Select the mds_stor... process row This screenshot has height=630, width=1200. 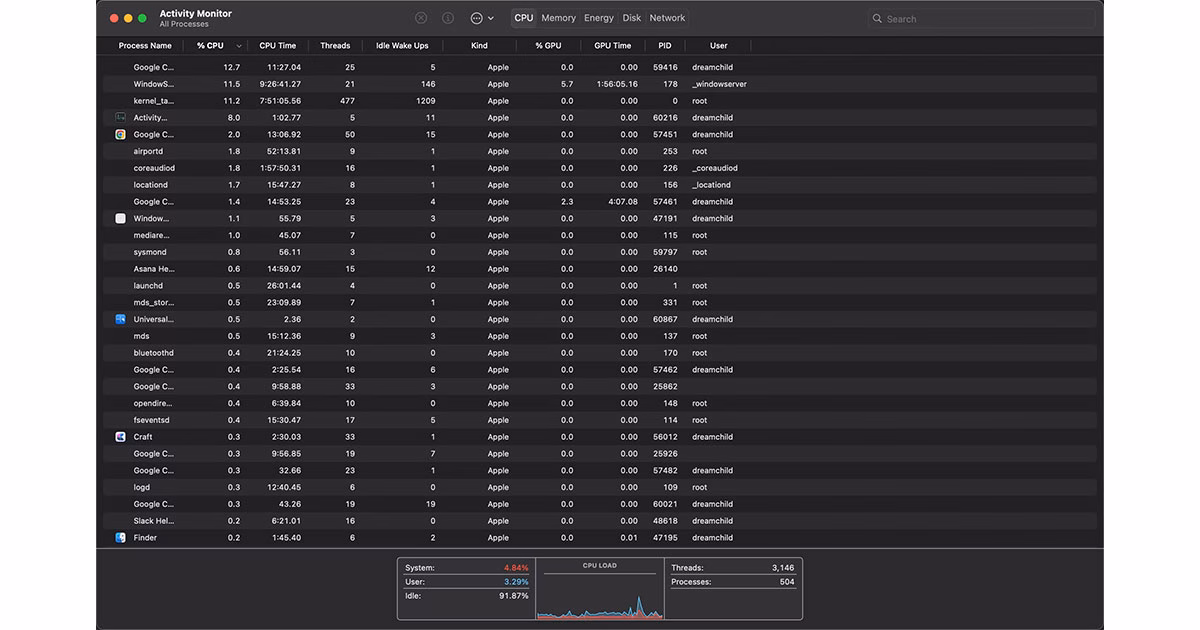[x=600, y=302]
